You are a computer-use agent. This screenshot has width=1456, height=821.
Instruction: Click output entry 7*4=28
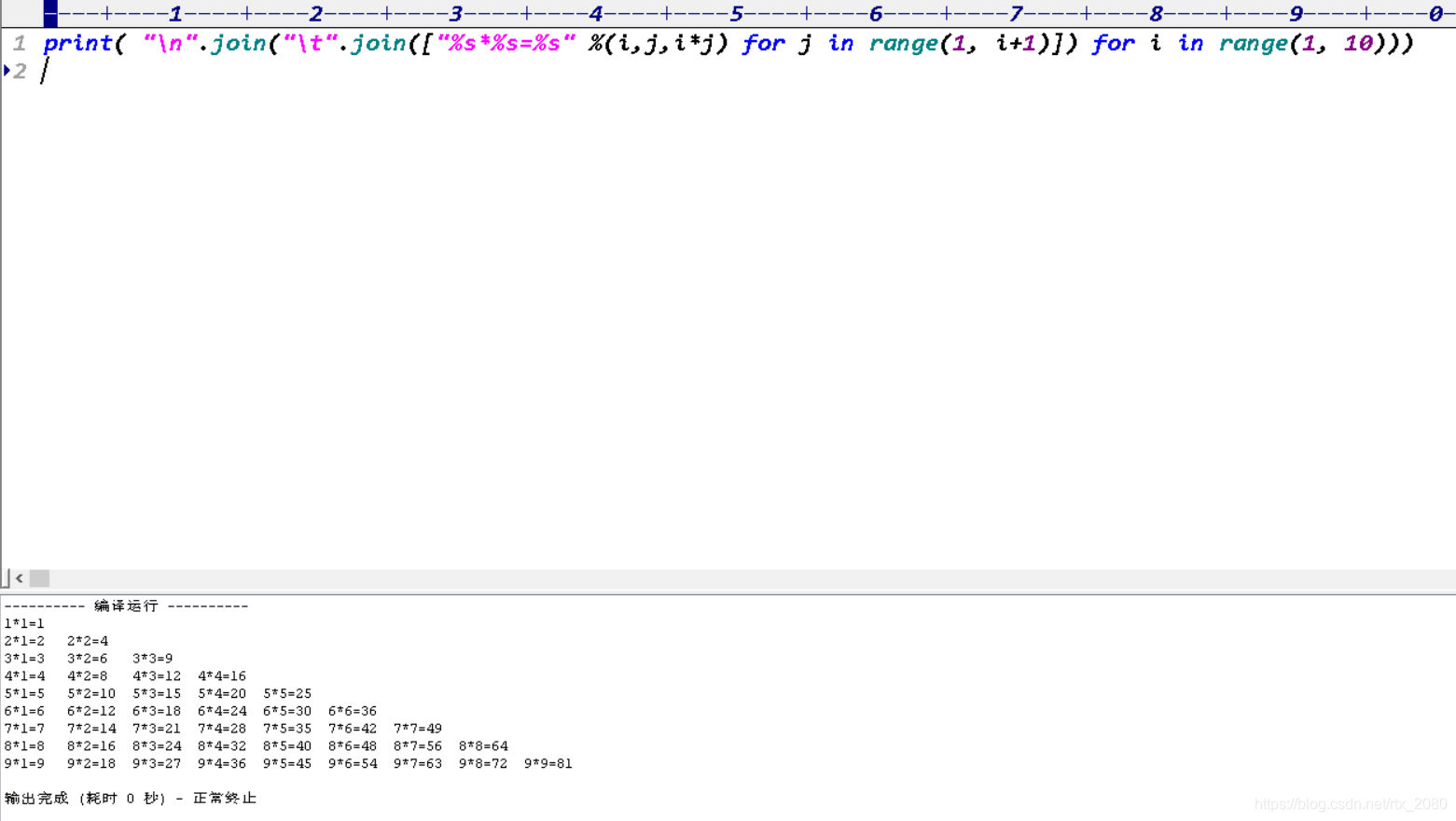pos(222,729)
